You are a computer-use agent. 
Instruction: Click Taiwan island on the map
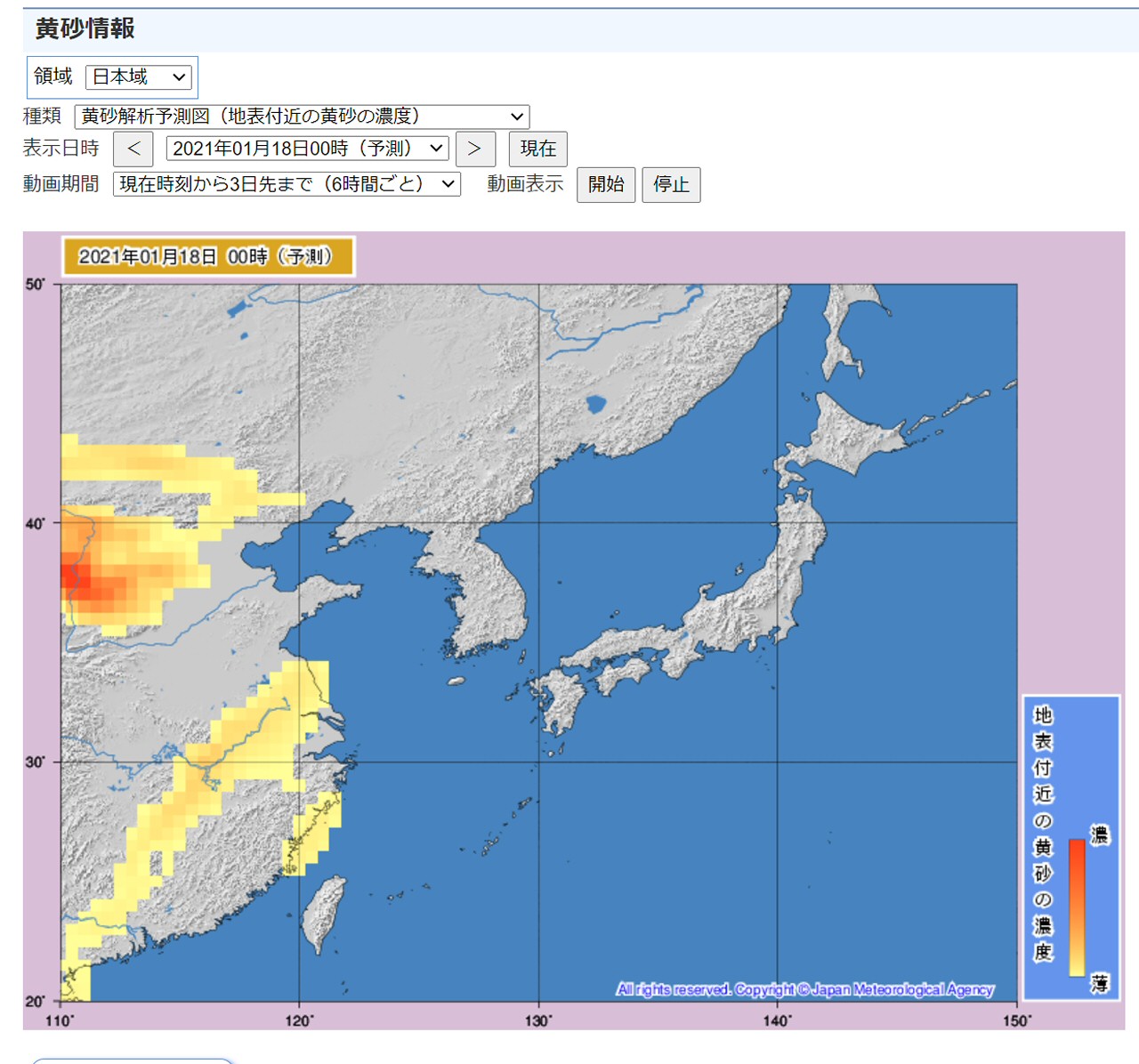322,912
